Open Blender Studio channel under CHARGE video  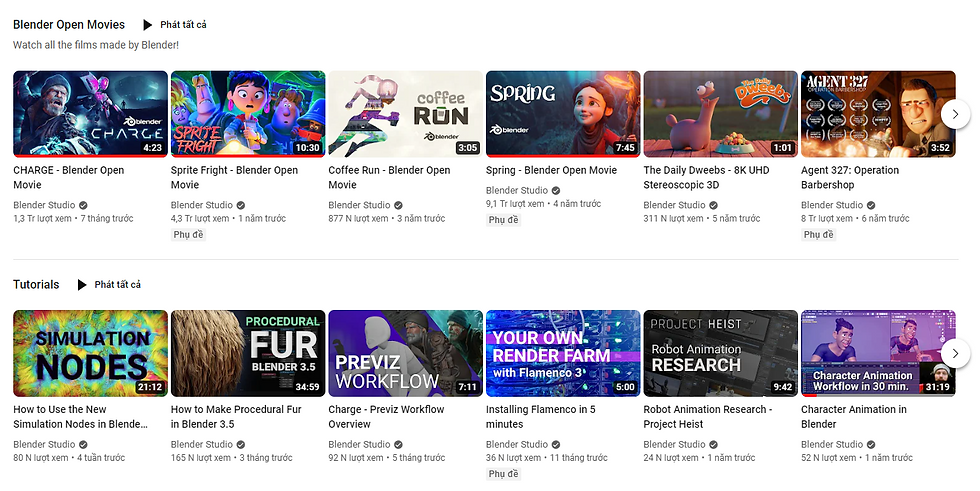[x=44, y=205]
